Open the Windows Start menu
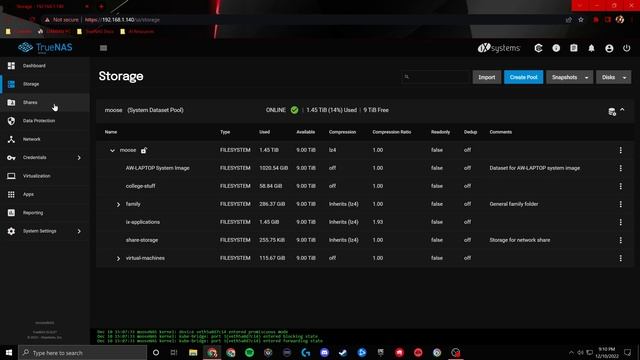The height and width of the screenshot is (360, 640). (9, 352)
